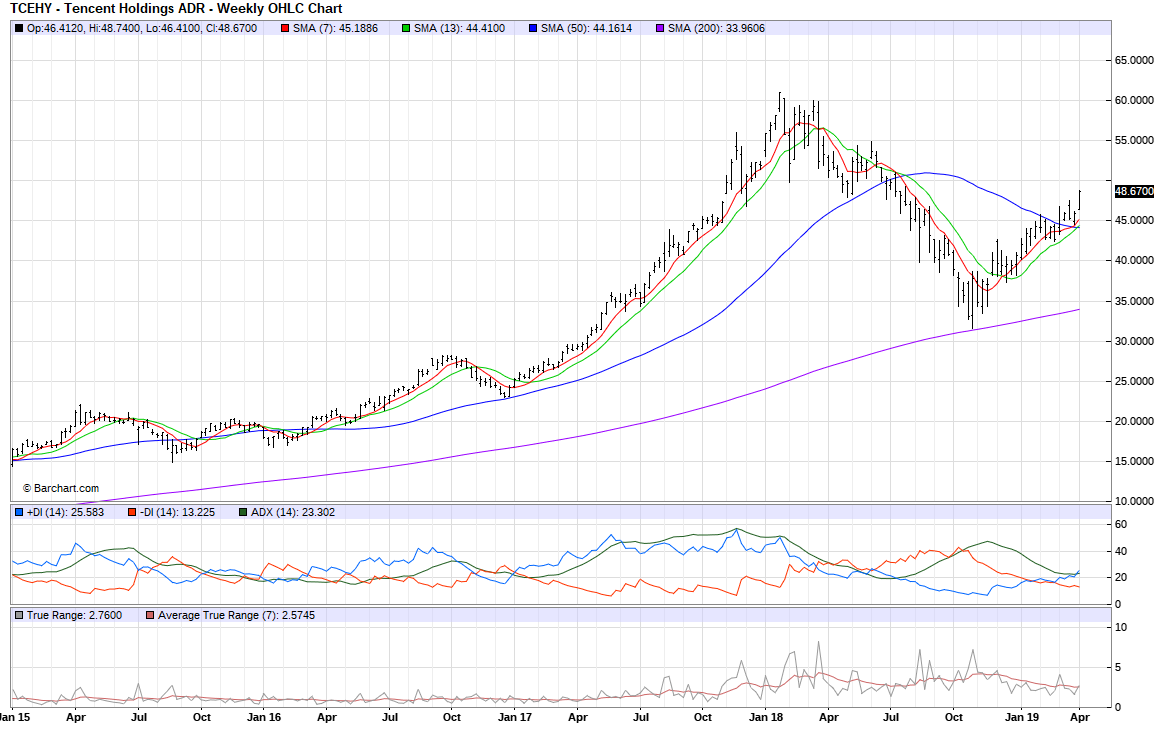Viewport: 1156px width, 748px height.
Task: Click the ADX (14): 23.302 label
Action: click(x=293, y=512)
